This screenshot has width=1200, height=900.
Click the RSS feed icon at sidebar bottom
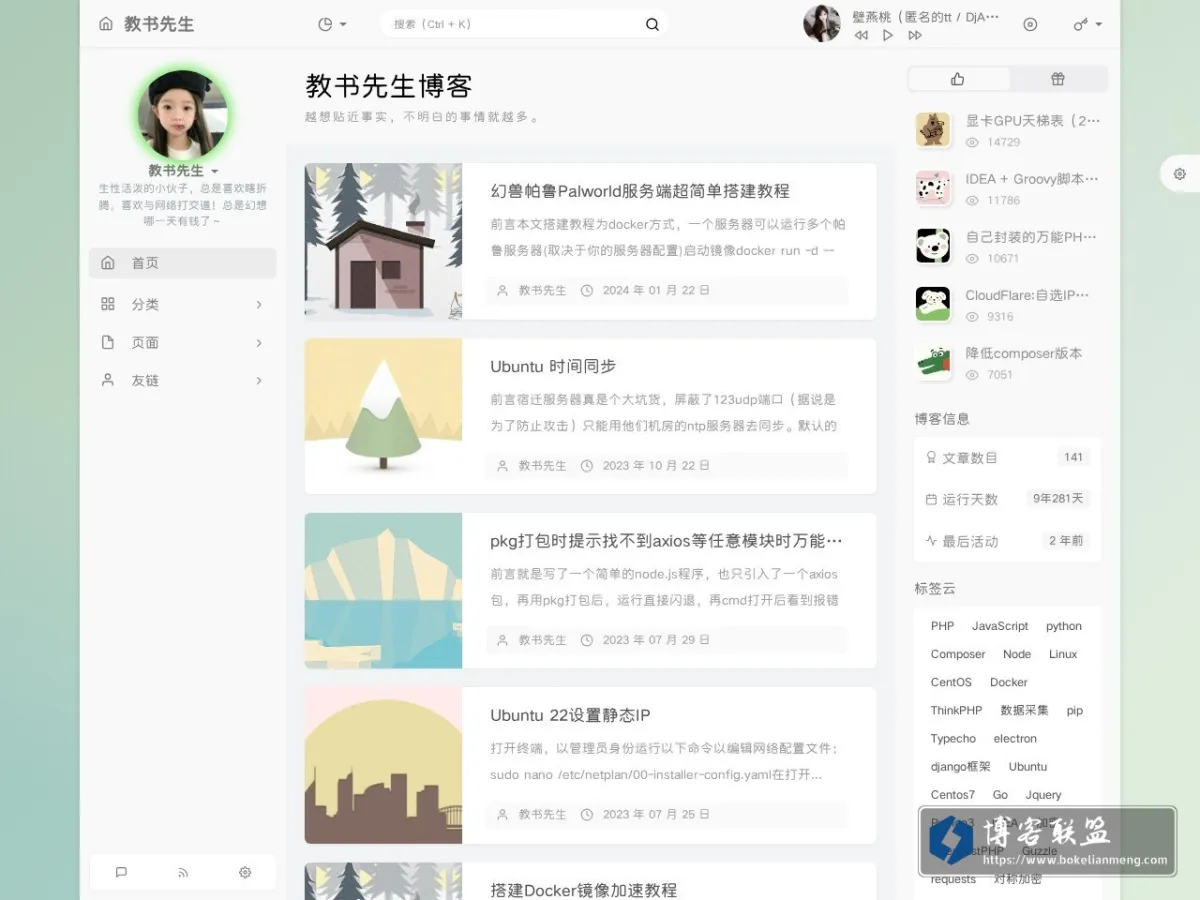(183, 872)
